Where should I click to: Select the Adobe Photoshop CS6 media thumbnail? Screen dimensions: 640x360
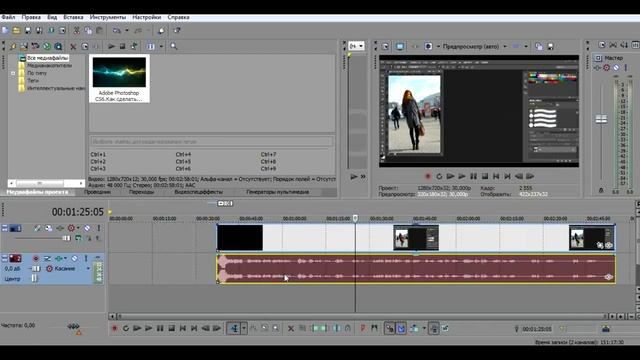pyautogui.click(x=119, y=79)
